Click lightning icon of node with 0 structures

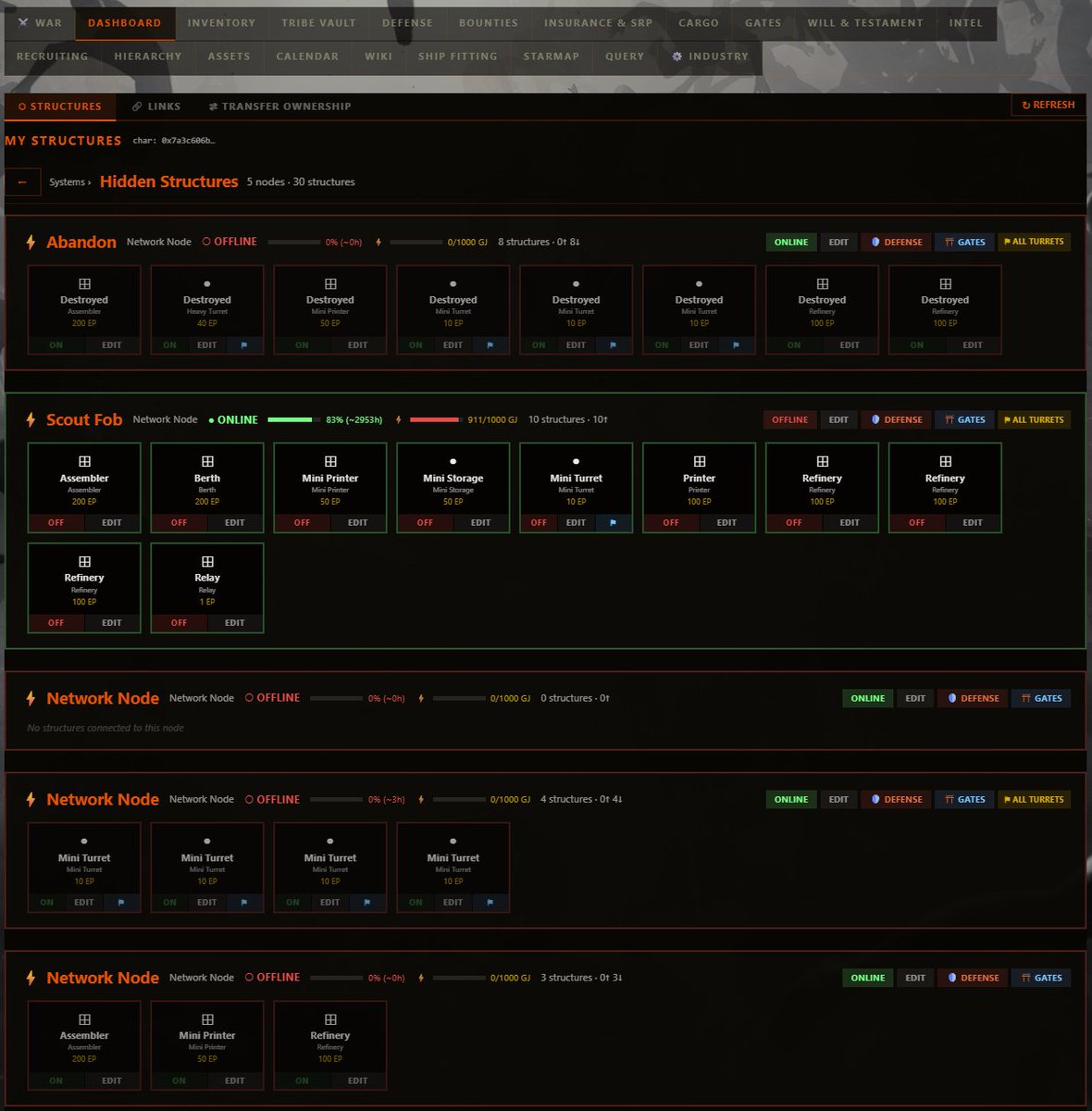31,699
